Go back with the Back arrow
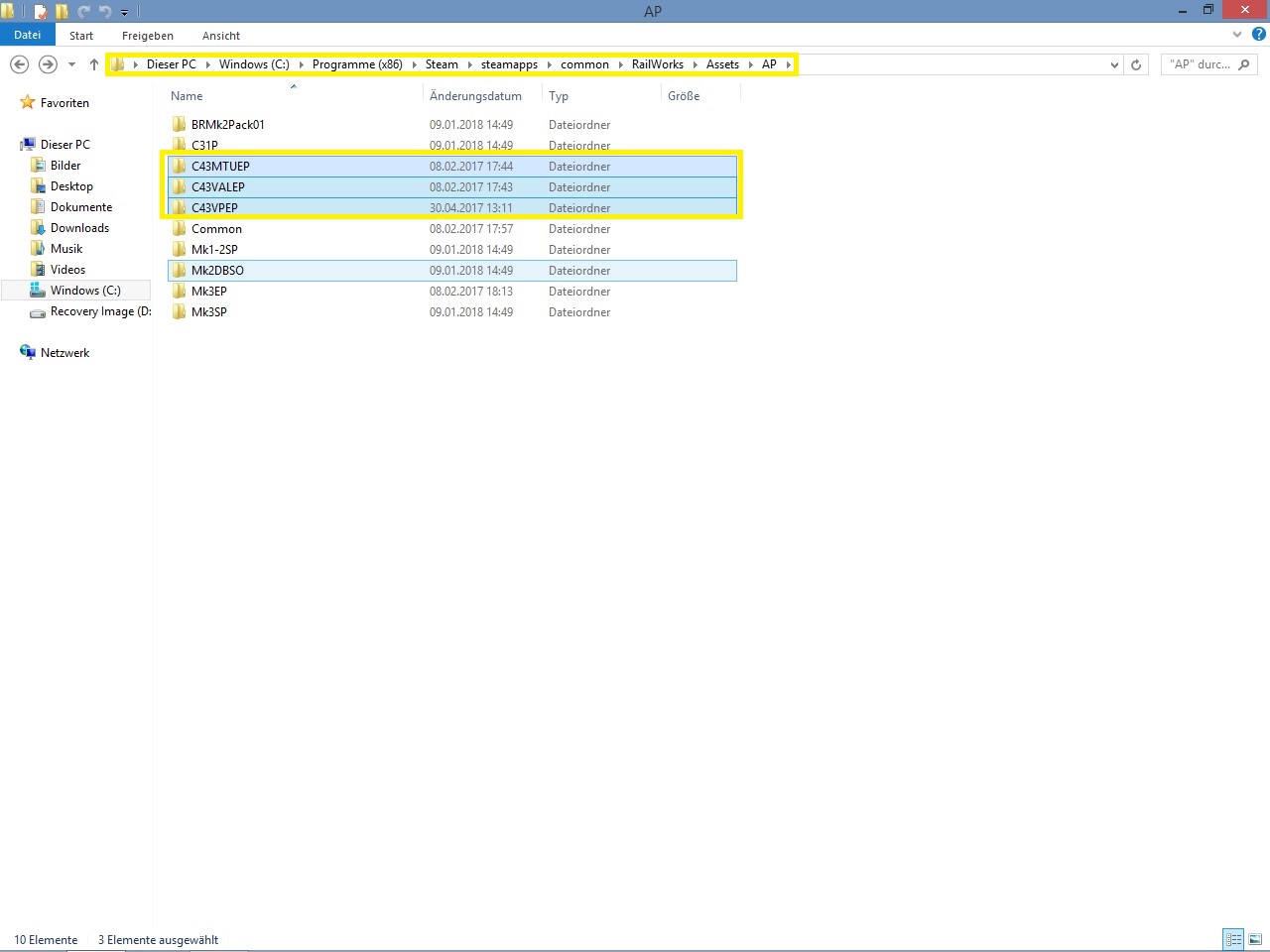Viewport: 1270px width, 952px height. (19, 64)
